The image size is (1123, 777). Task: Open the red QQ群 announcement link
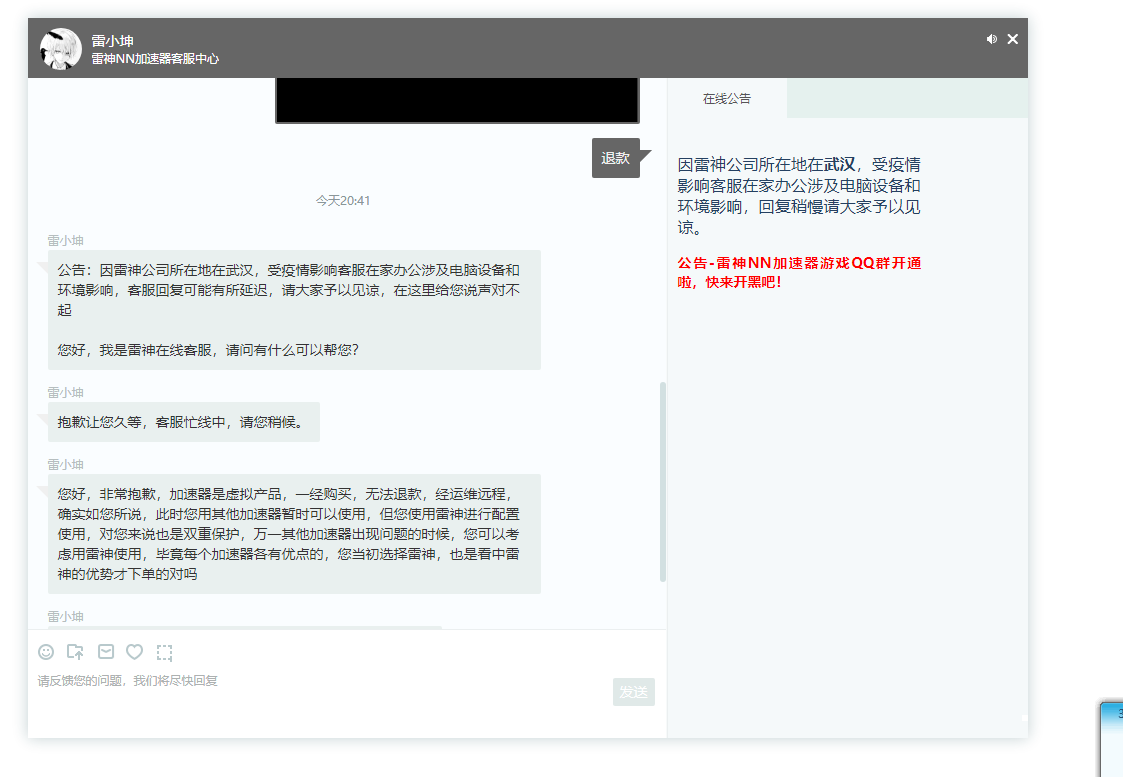coord(799,272)
